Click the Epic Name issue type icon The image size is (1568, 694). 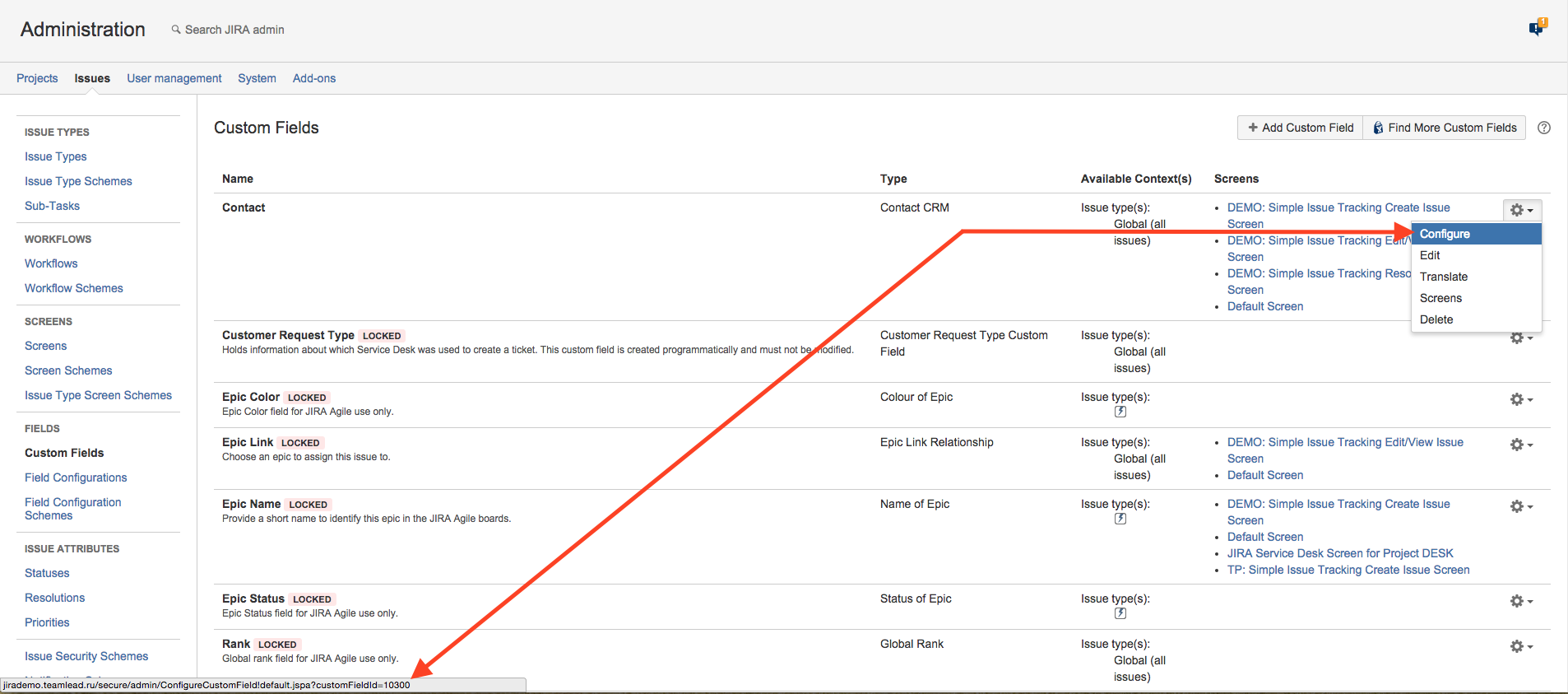tap(1120, 519)
